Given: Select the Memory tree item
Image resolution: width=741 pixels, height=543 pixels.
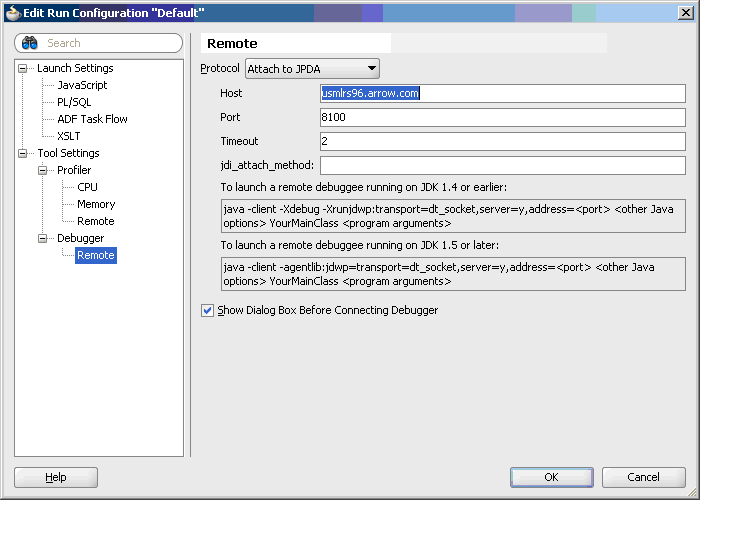Looking at the screenshot, I should [96, 204].
